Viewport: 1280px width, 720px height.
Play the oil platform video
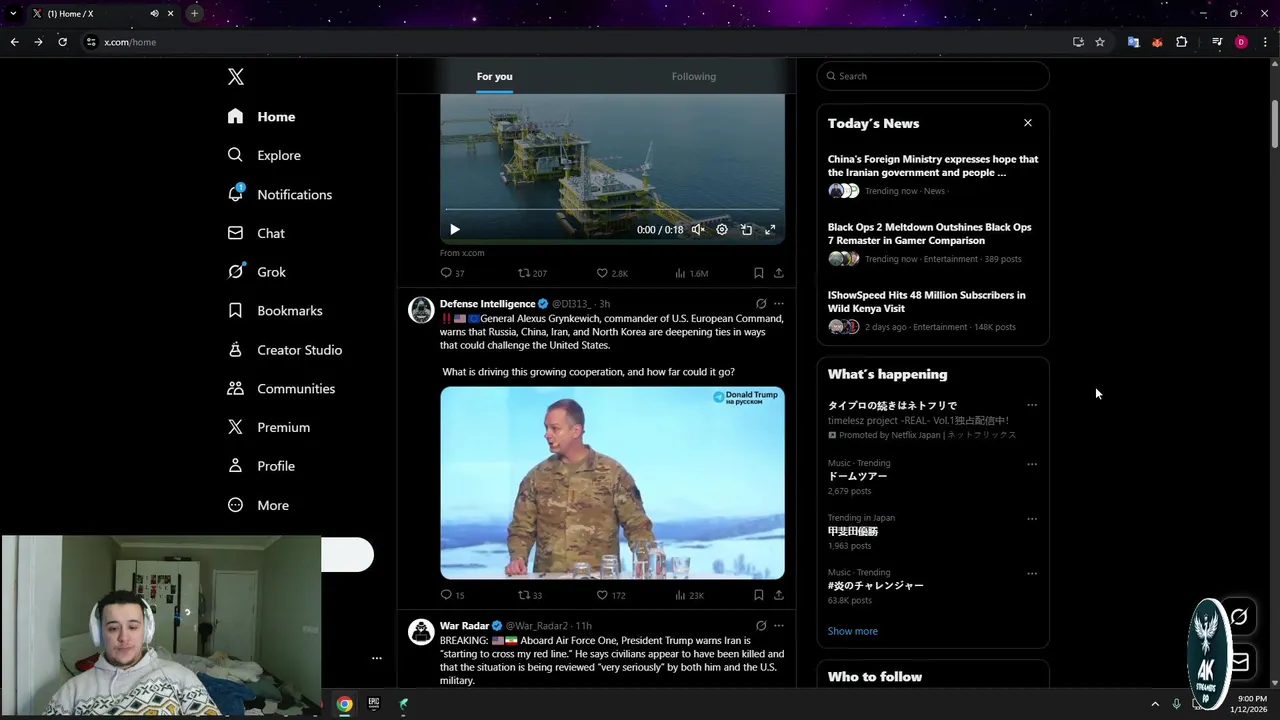[x=455, y=230]
